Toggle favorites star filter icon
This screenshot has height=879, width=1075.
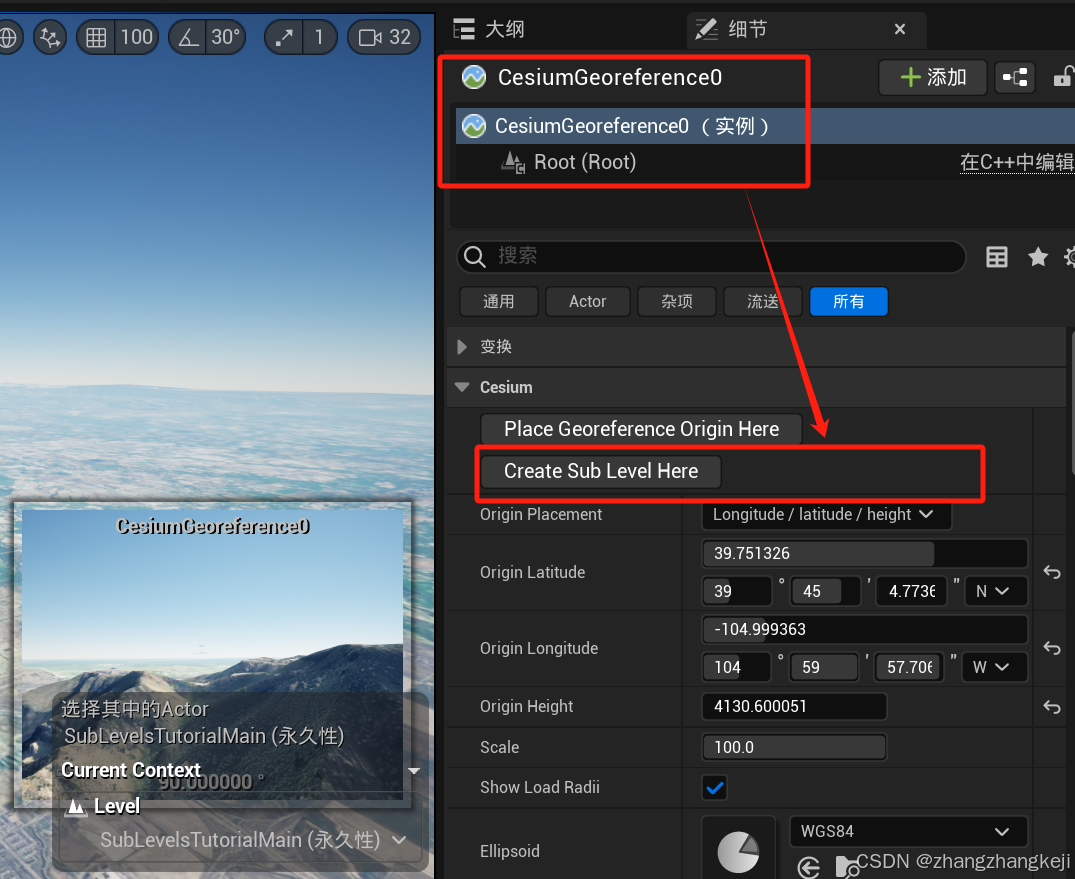pos(1038,257)
